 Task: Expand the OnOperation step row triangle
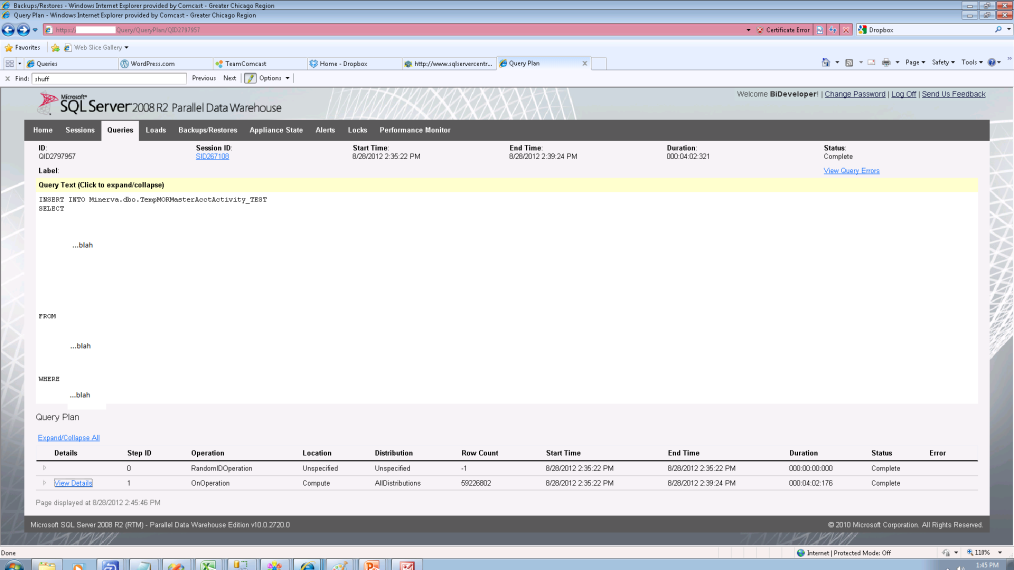[45, 483]
